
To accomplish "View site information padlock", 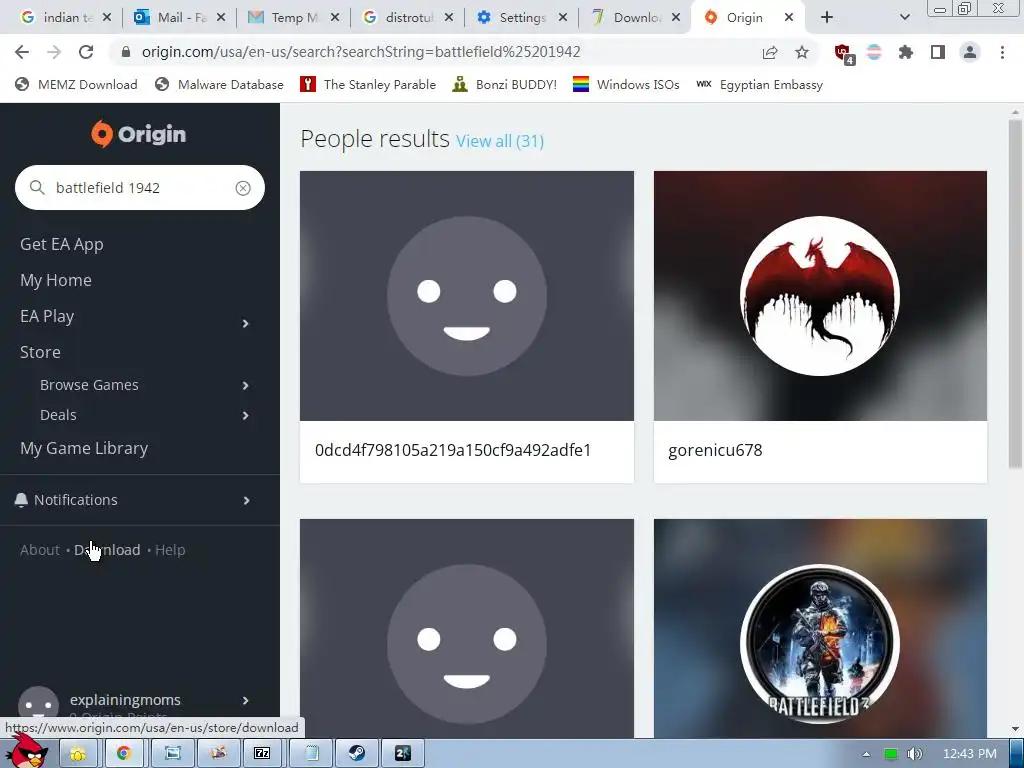I will point(126,52).
